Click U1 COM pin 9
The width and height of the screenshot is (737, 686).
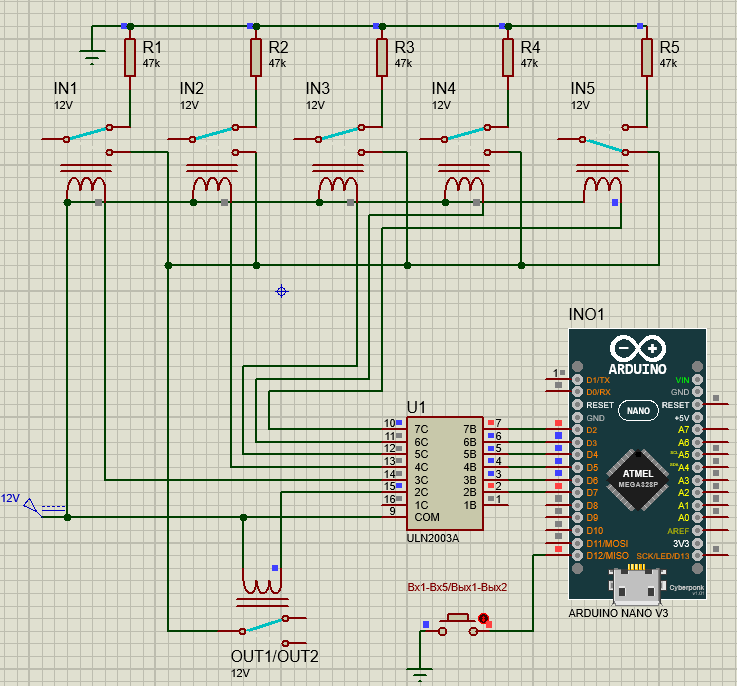[395, 517]
